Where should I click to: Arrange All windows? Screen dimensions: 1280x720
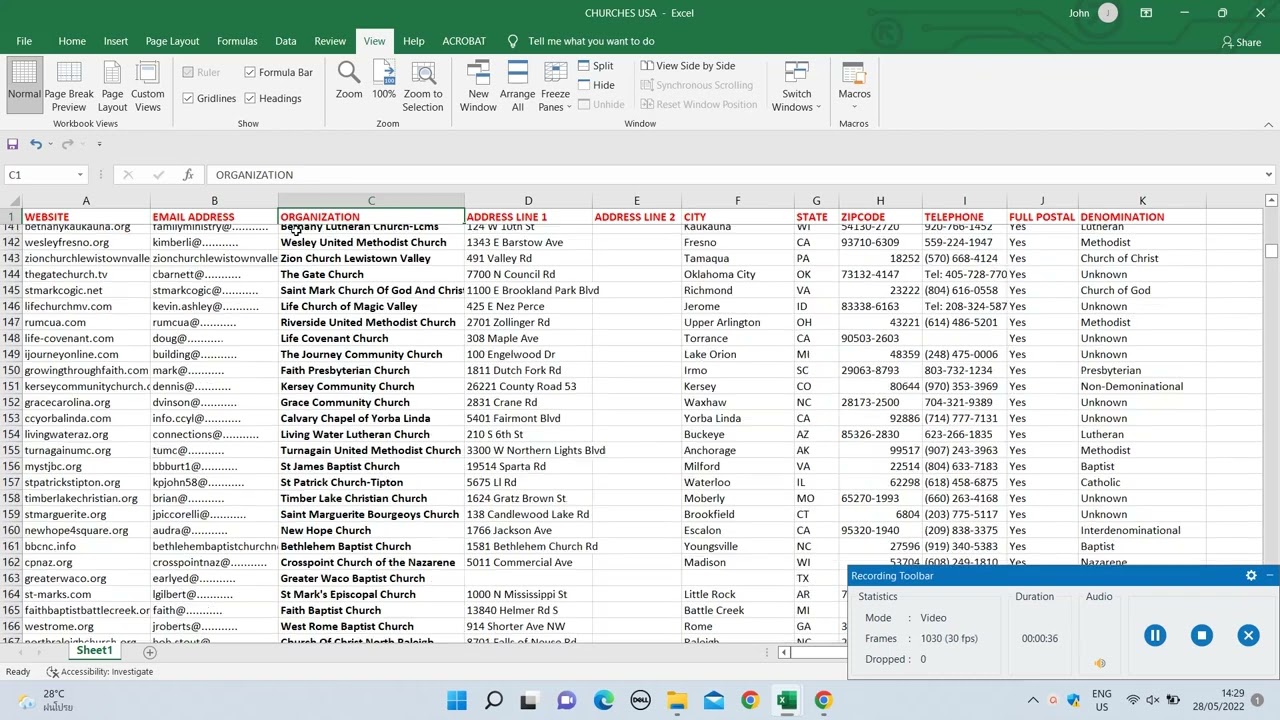coord(517,86)
